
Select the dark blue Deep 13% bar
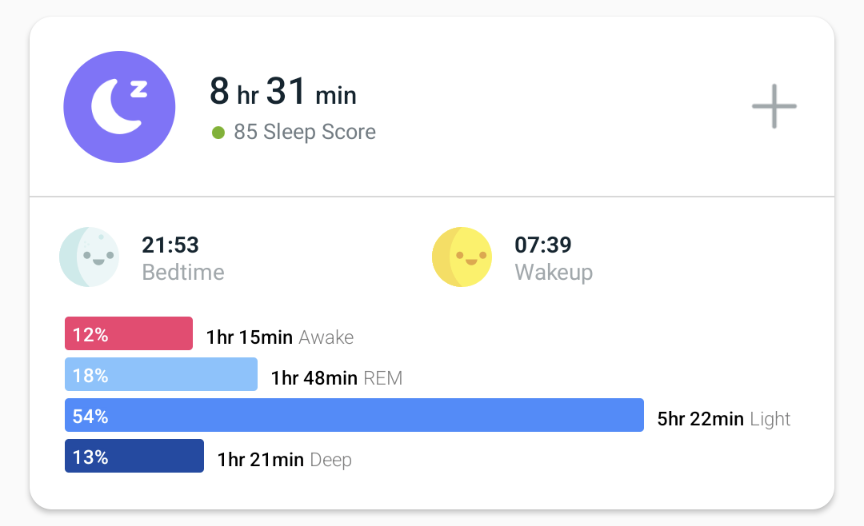[x=134, y=457]
